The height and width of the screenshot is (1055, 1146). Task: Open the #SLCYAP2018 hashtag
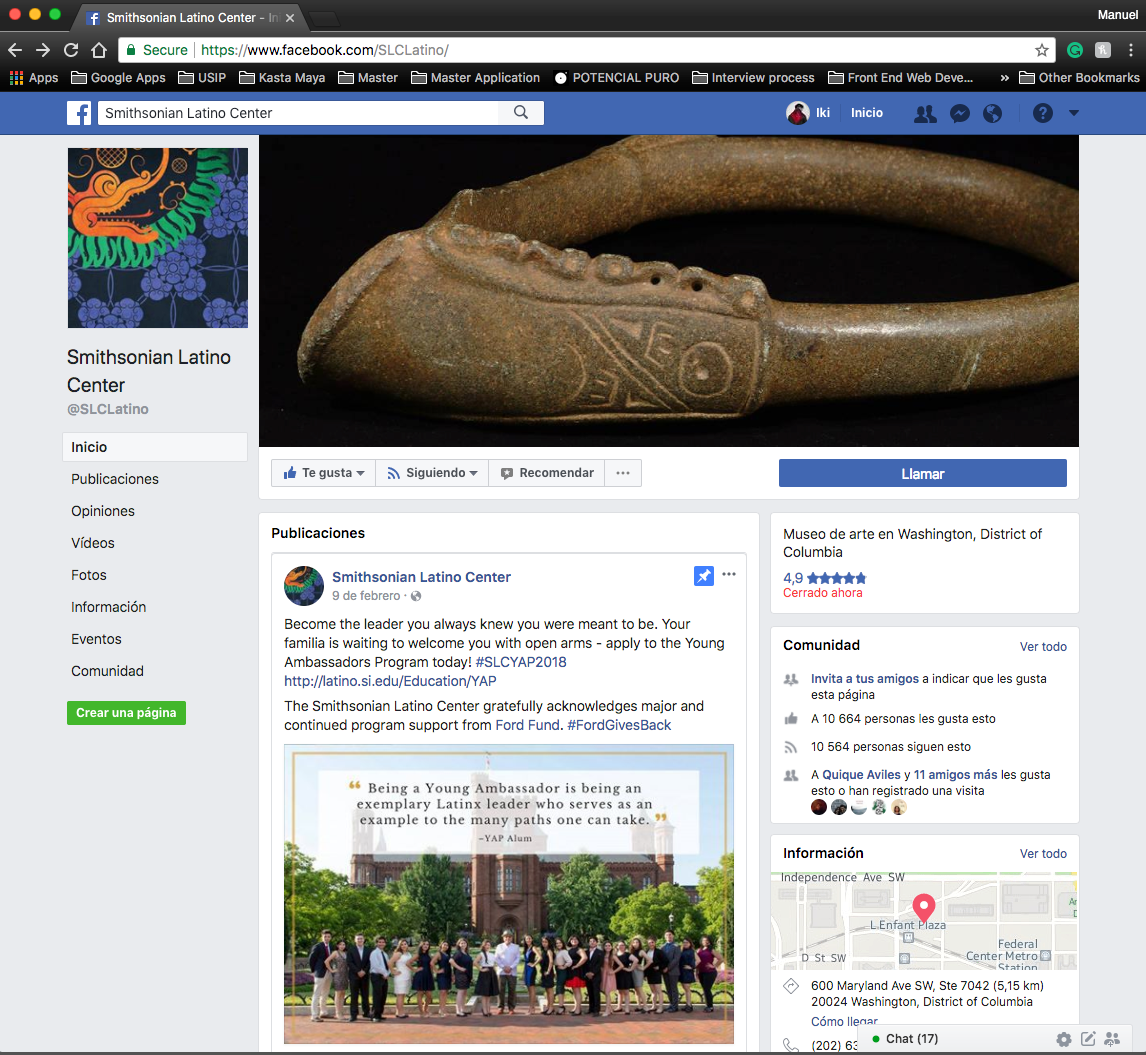(520, 662)
